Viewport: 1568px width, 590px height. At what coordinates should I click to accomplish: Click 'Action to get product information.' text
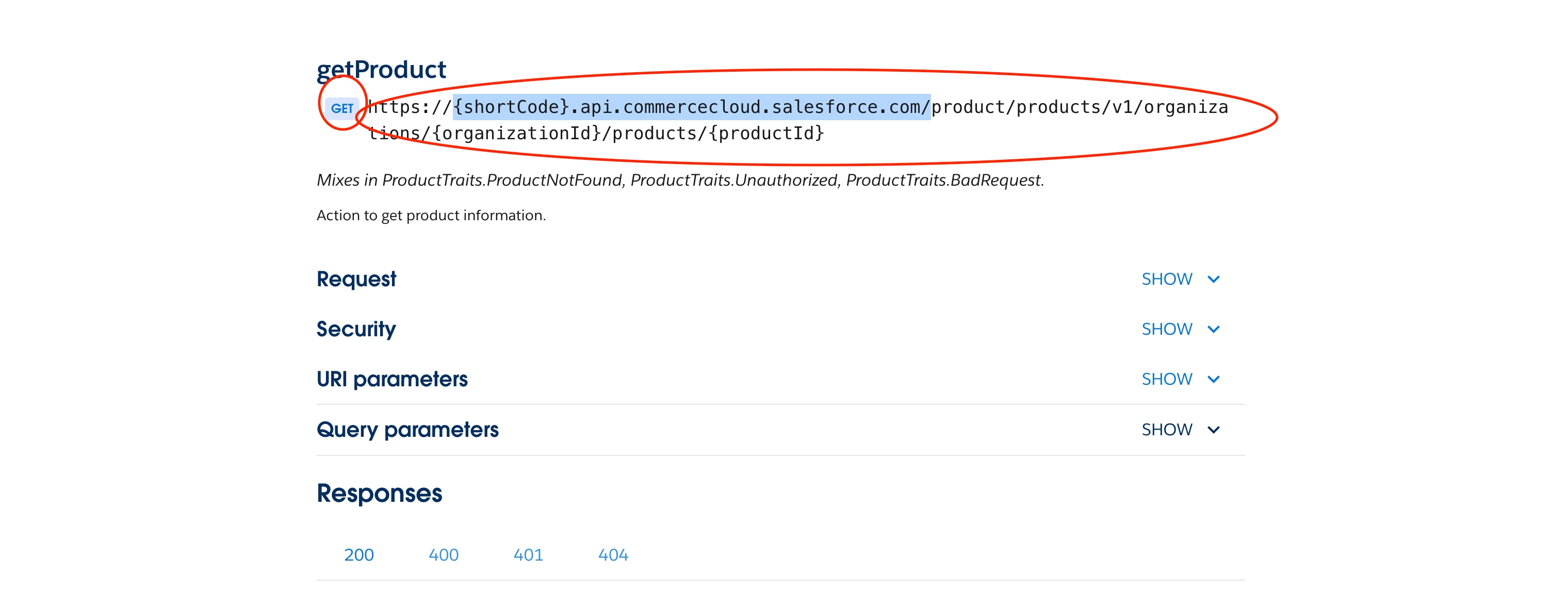pyautogui.click(x=431, y=215)
